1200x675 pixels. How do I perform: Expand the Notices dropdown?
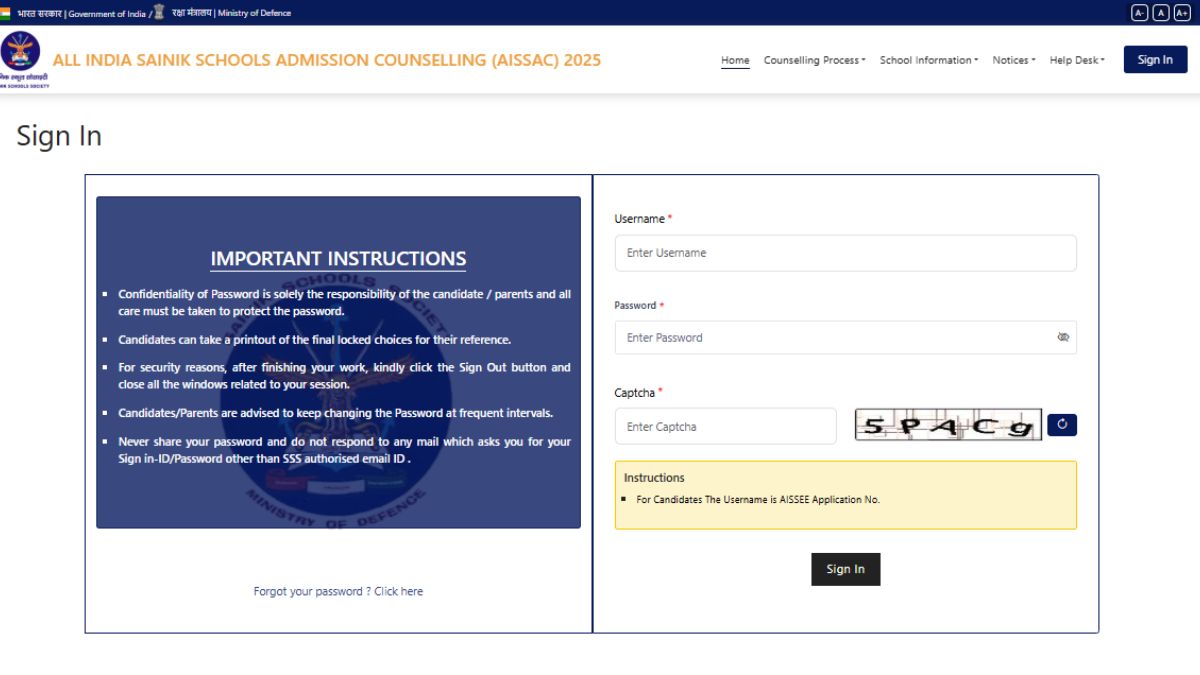(x=1013, y=60)
